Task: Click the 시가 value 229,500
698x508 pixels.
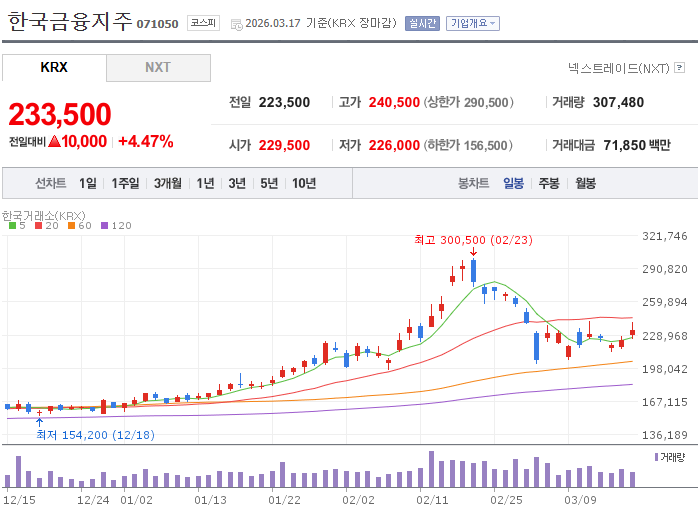Action: tap(284, 145)
